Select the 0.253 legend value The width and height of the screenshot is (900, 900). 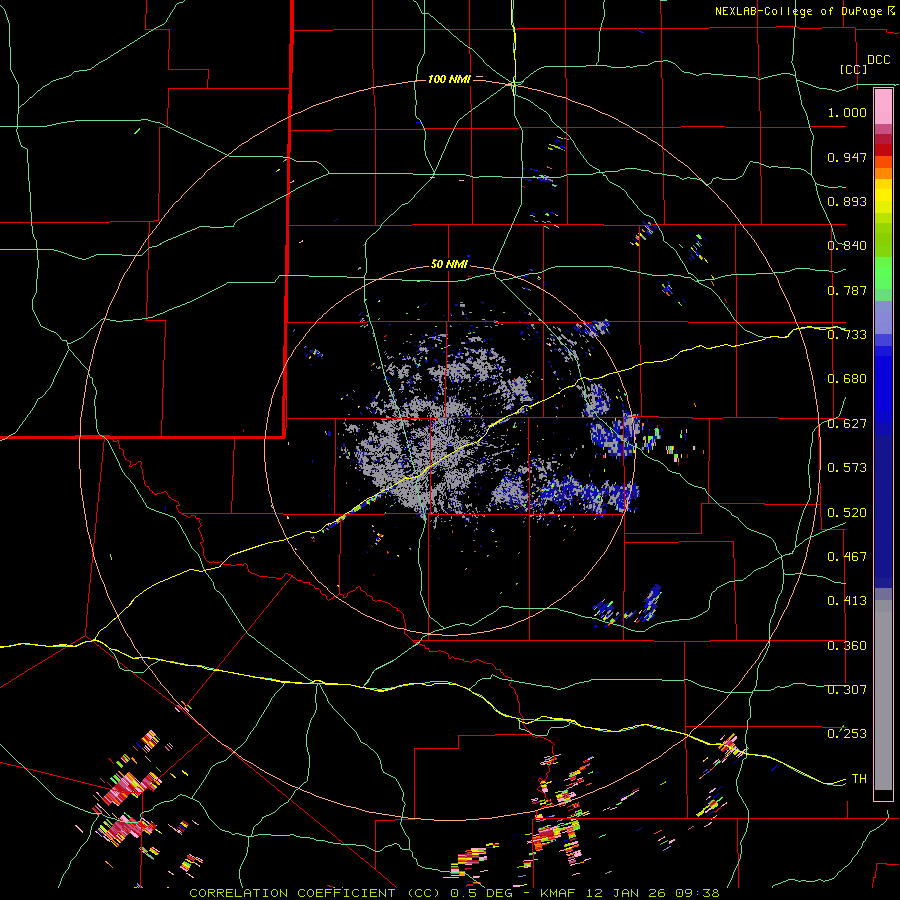pyautogui.click(x=847, y=734)
